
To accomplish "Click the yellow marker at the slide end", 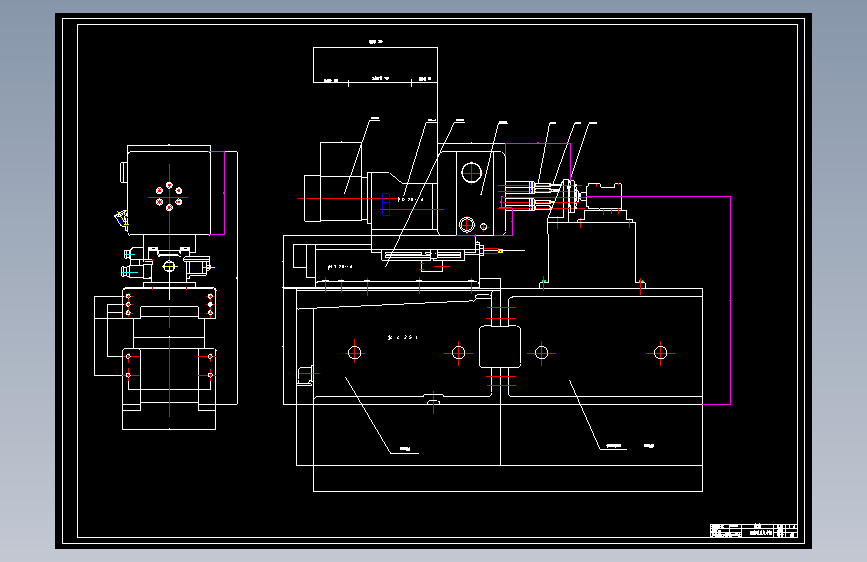I will [x=500, y=251].
